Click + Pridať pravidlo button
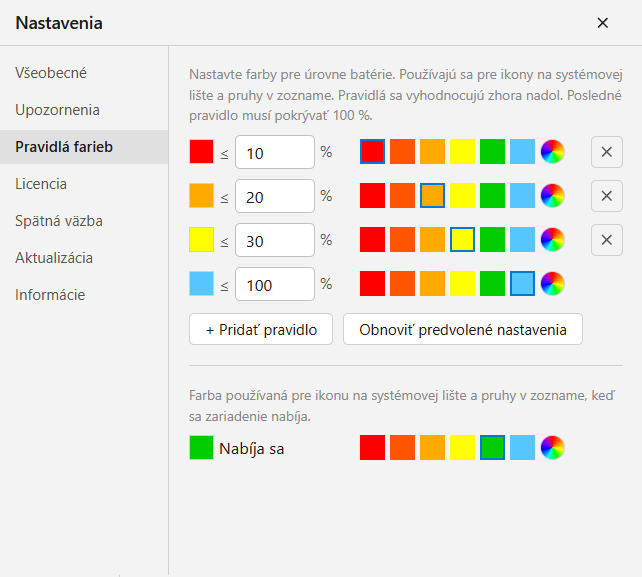 point(261,329)
